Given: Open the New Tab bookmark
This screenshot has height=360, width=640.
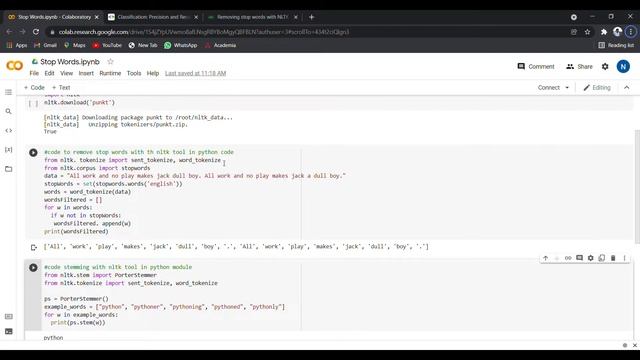Looking at the screenshot, I should (x=143, y=45).
